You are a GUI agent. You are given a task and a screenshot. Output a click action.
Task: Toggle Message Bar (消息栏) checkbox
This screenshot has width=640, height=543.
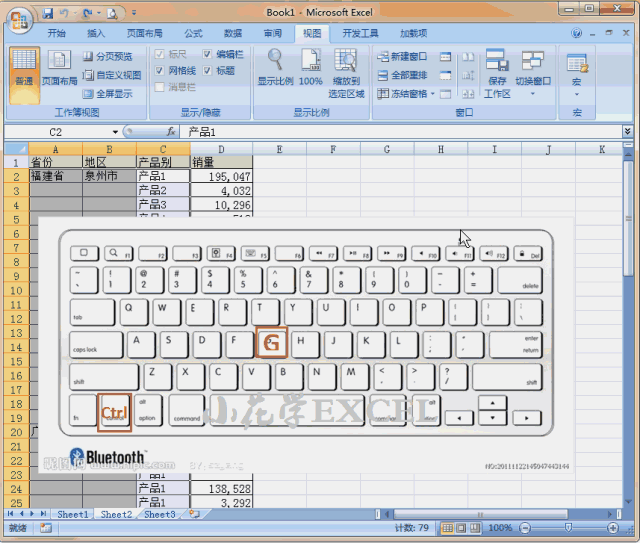[x=160, y=87]
